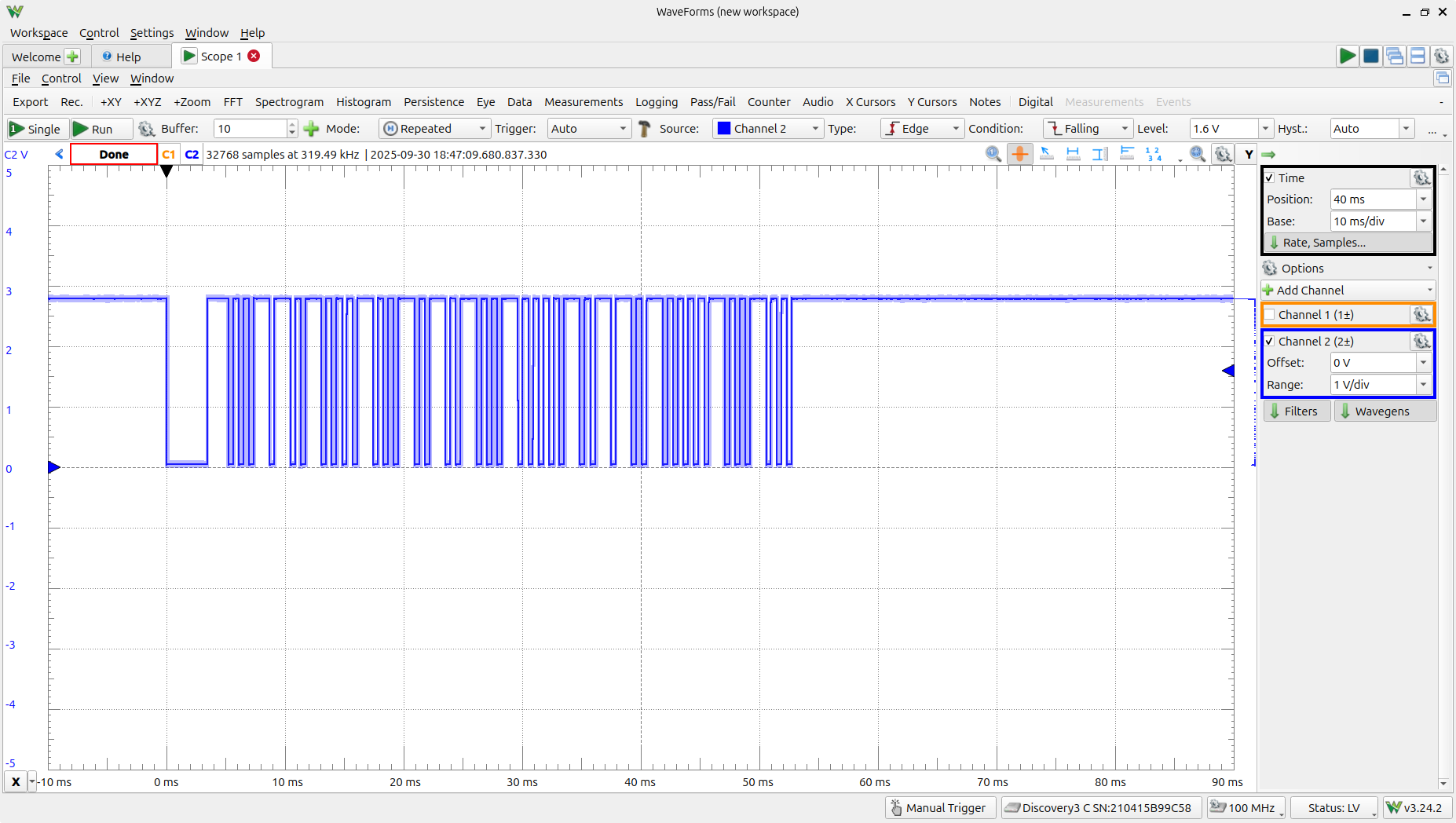
Task: Uncheck the Channel 2 checkbox
Action: click(1270, 342)
